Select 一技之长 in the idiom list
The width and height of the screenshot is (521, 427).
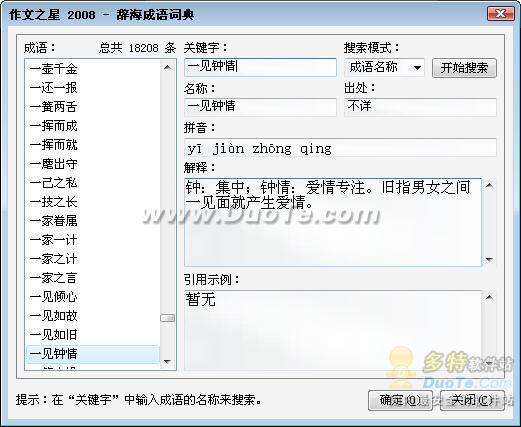tap(93, 202)
